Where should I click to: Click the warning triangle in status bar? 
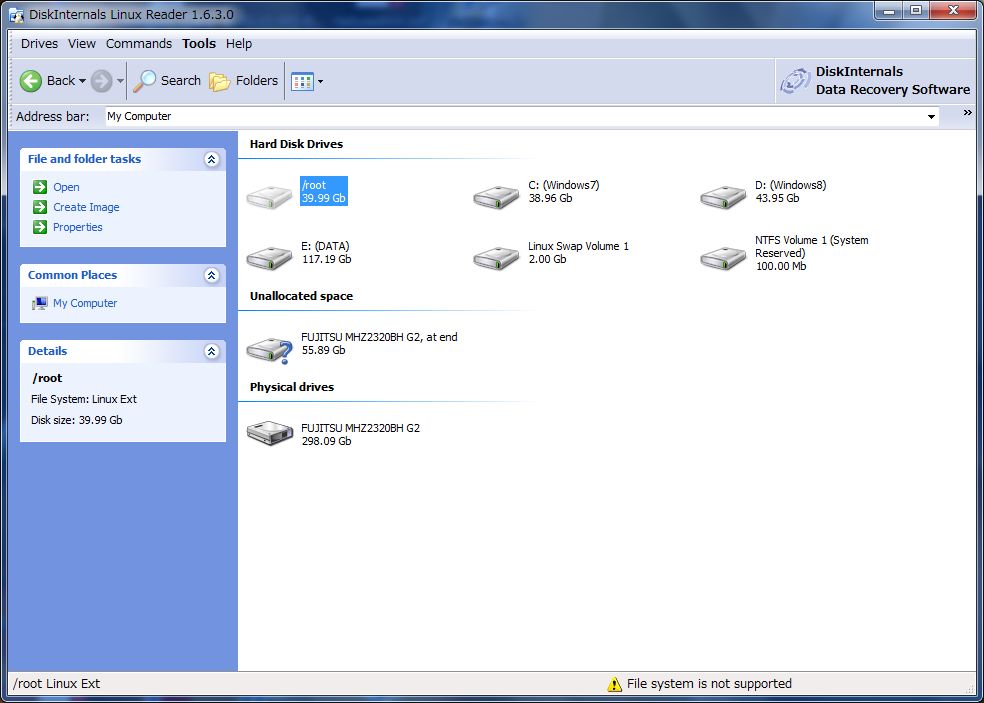pos(614,684)
